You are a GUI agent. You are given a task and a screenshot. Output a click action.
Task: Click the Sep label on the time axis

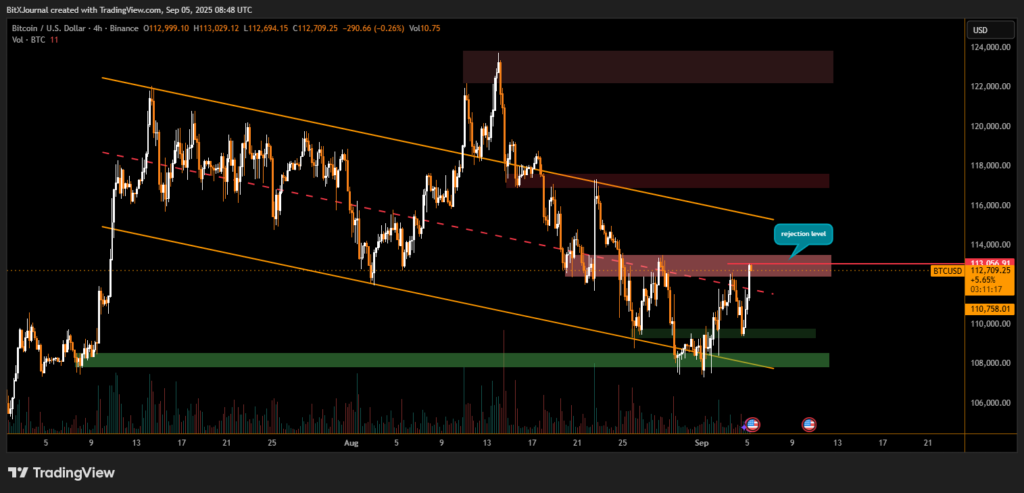pos(702,441)
